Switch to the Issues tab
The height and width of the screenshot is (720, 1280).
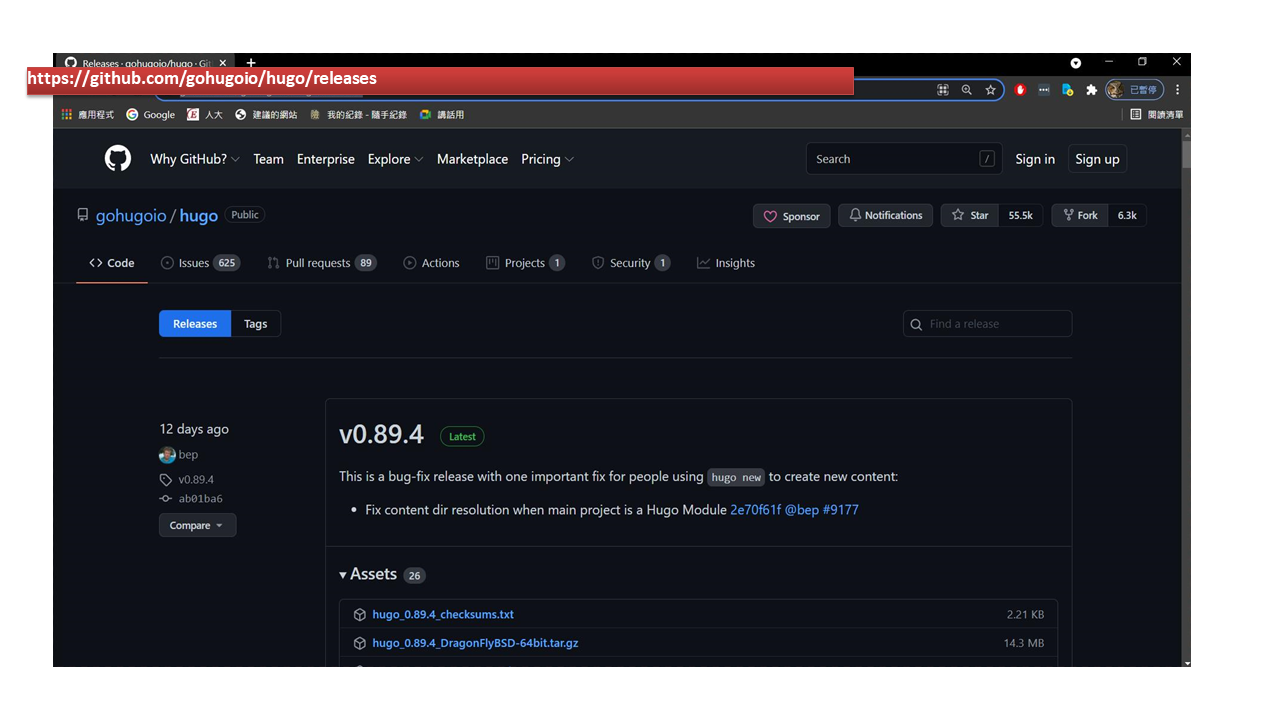pyautogui.click(x=201, y=263)
